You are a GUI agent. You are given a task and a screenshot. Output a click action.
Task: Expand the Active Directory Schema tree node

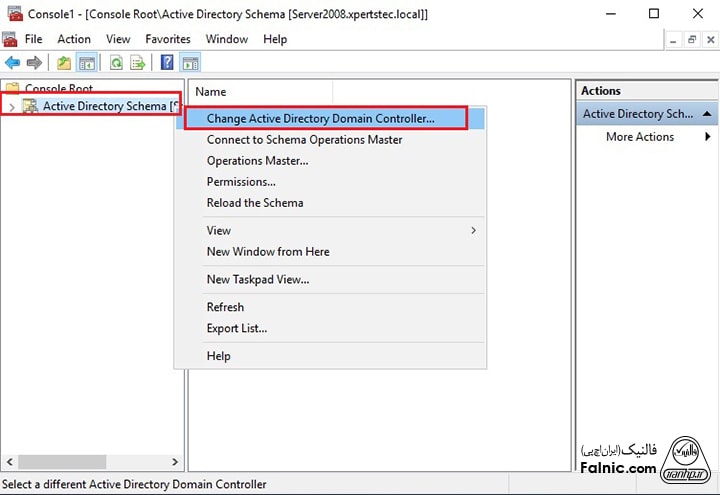[x=12, y=106]
